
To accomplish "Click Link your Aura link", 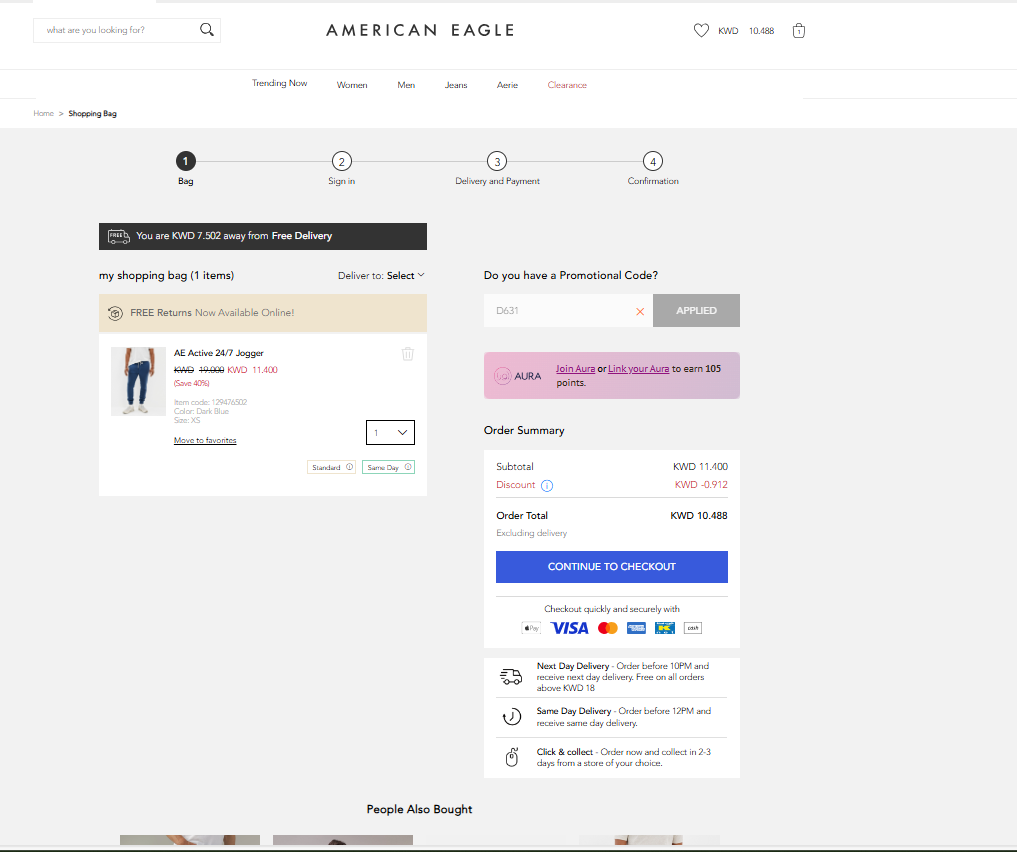I will [x=638, y=369].
